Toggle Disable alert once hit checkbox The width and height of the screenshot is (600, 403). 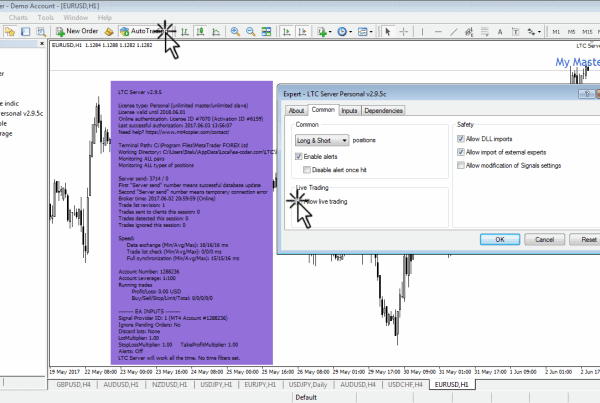[307, 170]
